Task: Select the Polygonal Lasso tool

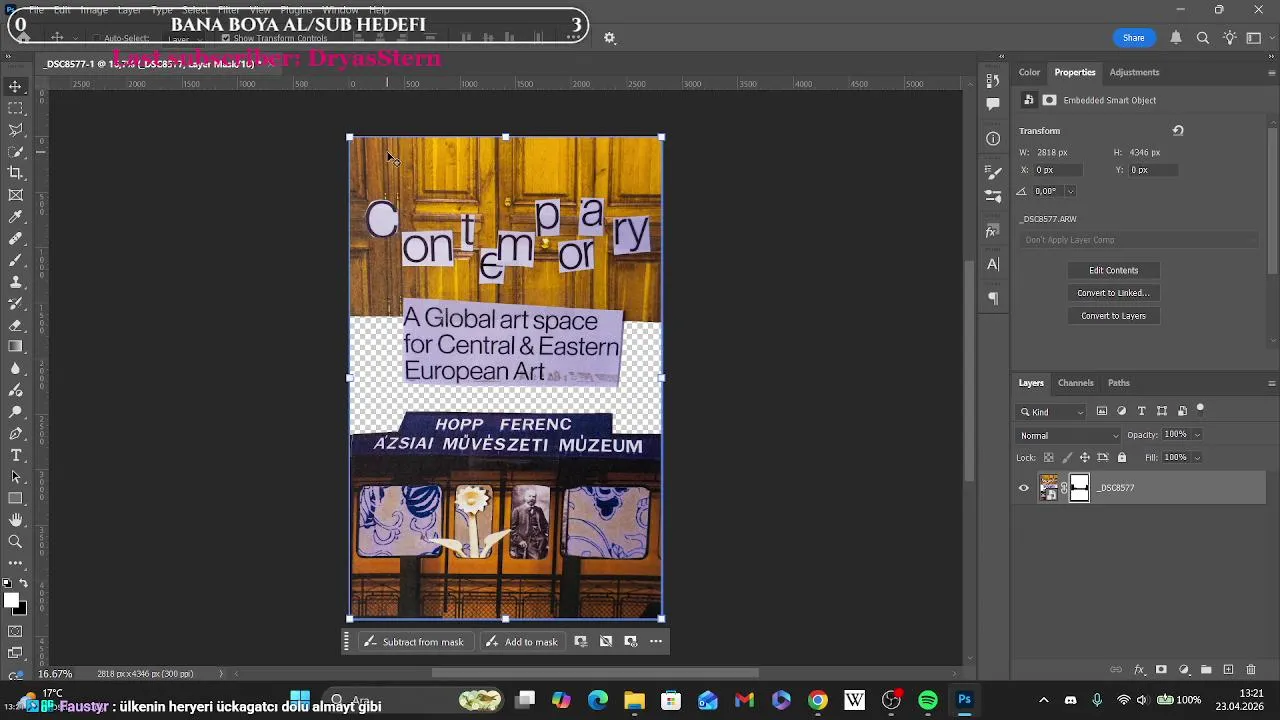Action: click(15, 130)
